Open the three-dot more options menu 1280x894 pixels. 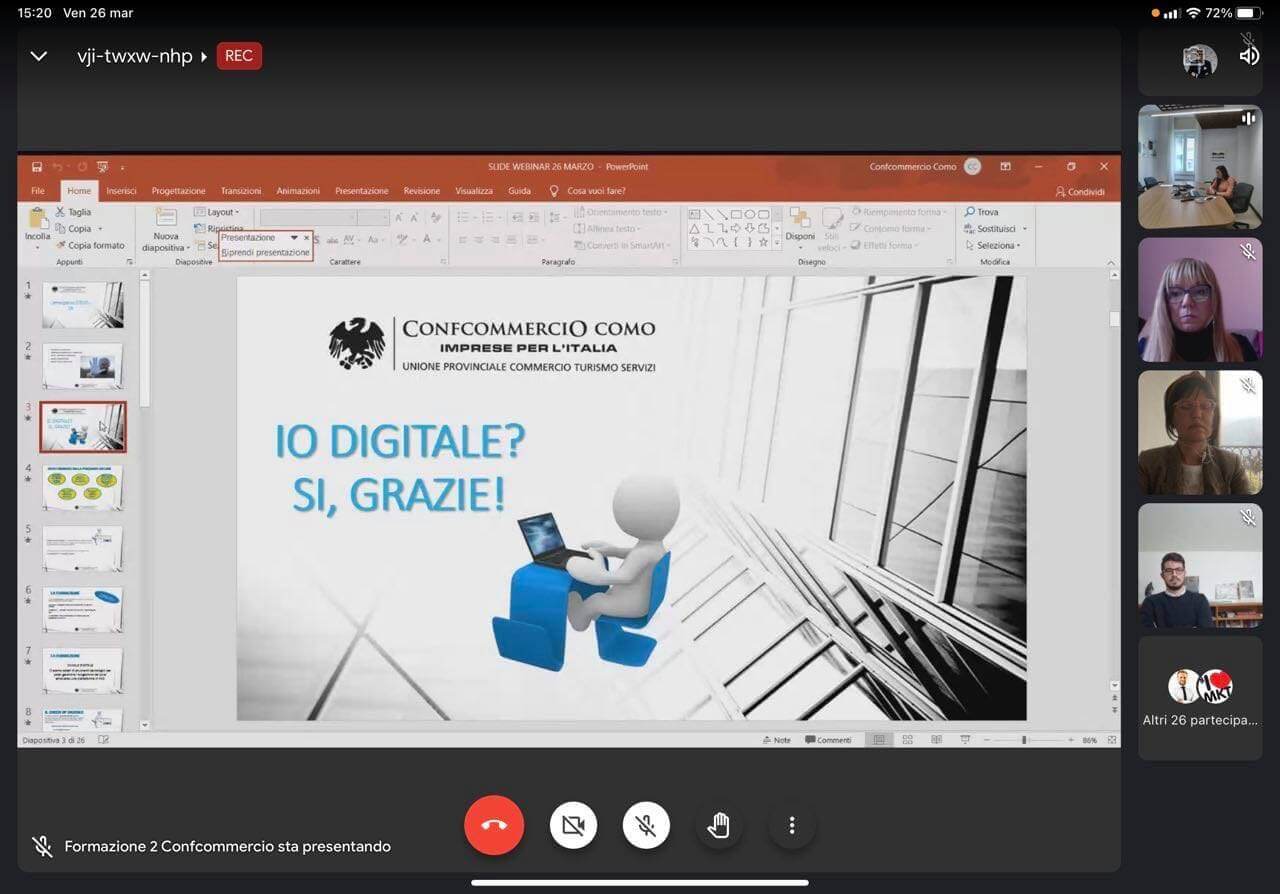click(x=792, y=825)
